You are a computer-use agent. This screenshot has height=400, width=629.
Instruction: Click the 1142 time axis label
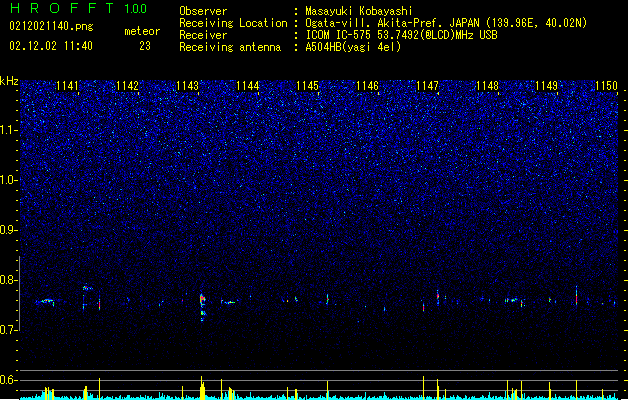point(127,86)
